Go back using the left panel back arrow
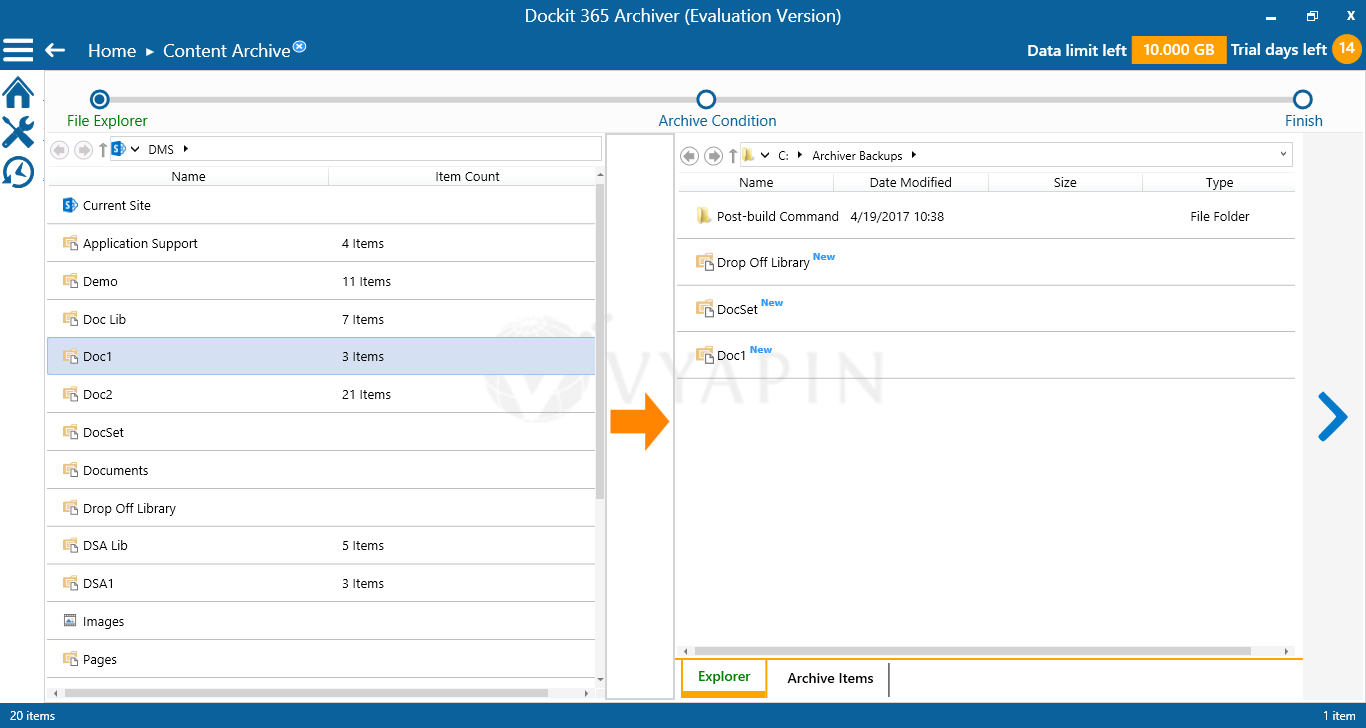1366x728 pixels. tap(59, 149)
